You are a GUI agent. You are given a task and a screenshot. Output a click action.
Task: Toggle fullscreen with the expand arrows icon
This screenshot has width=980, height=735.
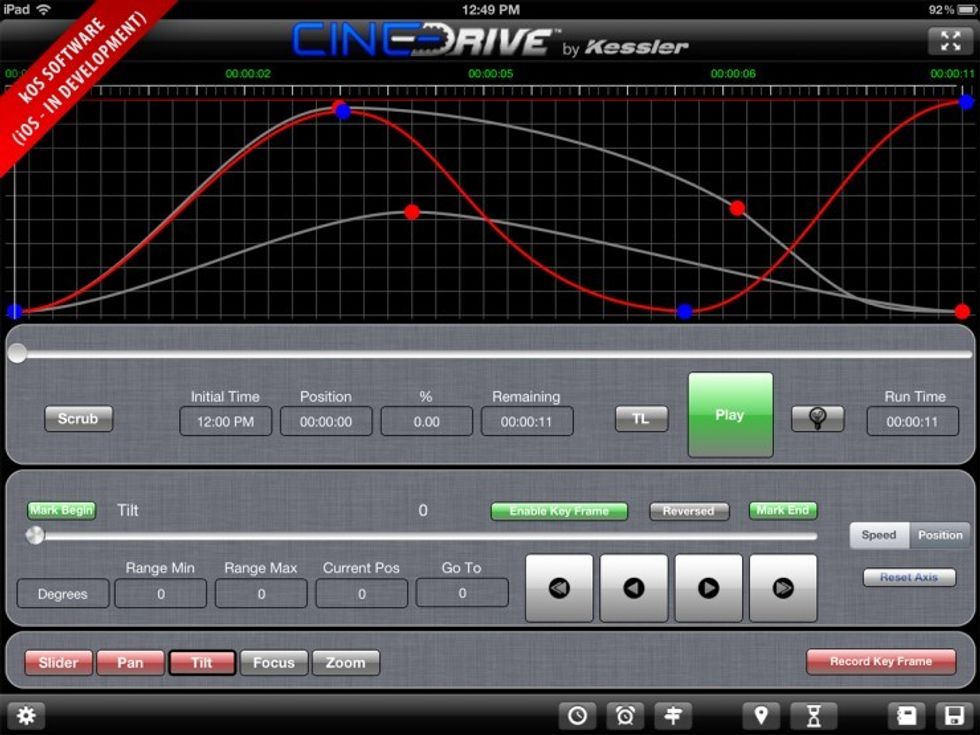(x=951, y=41)
